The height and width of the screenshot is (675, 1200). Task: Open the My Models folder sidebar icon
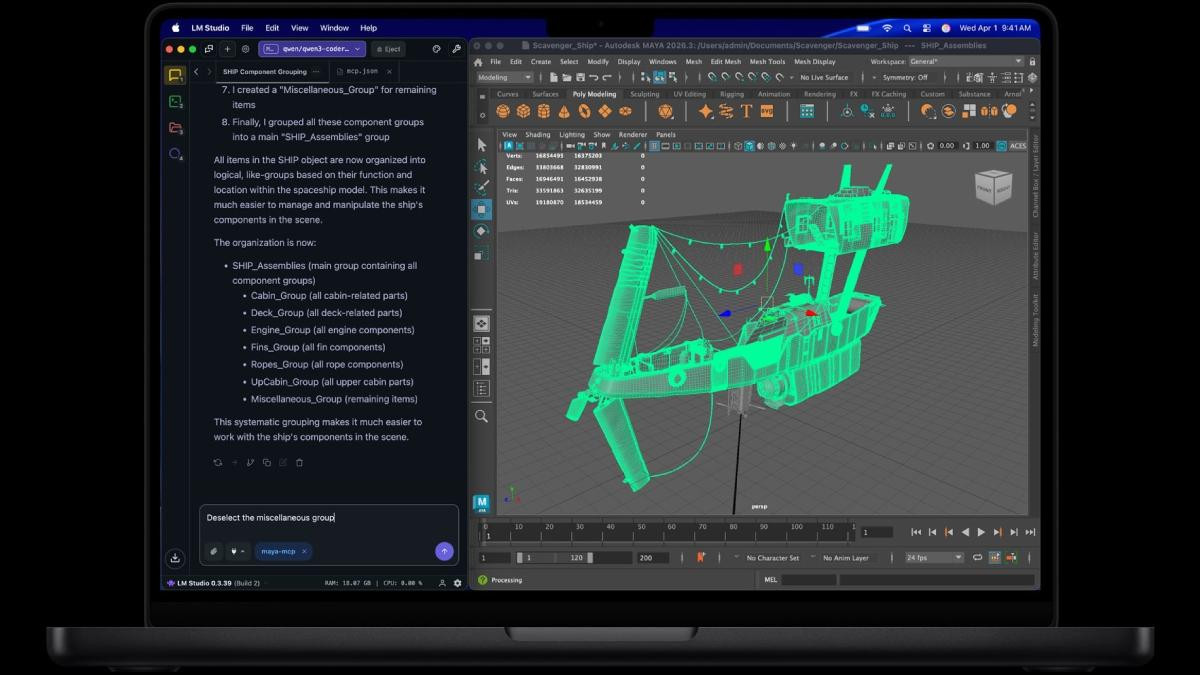(175, 128)
